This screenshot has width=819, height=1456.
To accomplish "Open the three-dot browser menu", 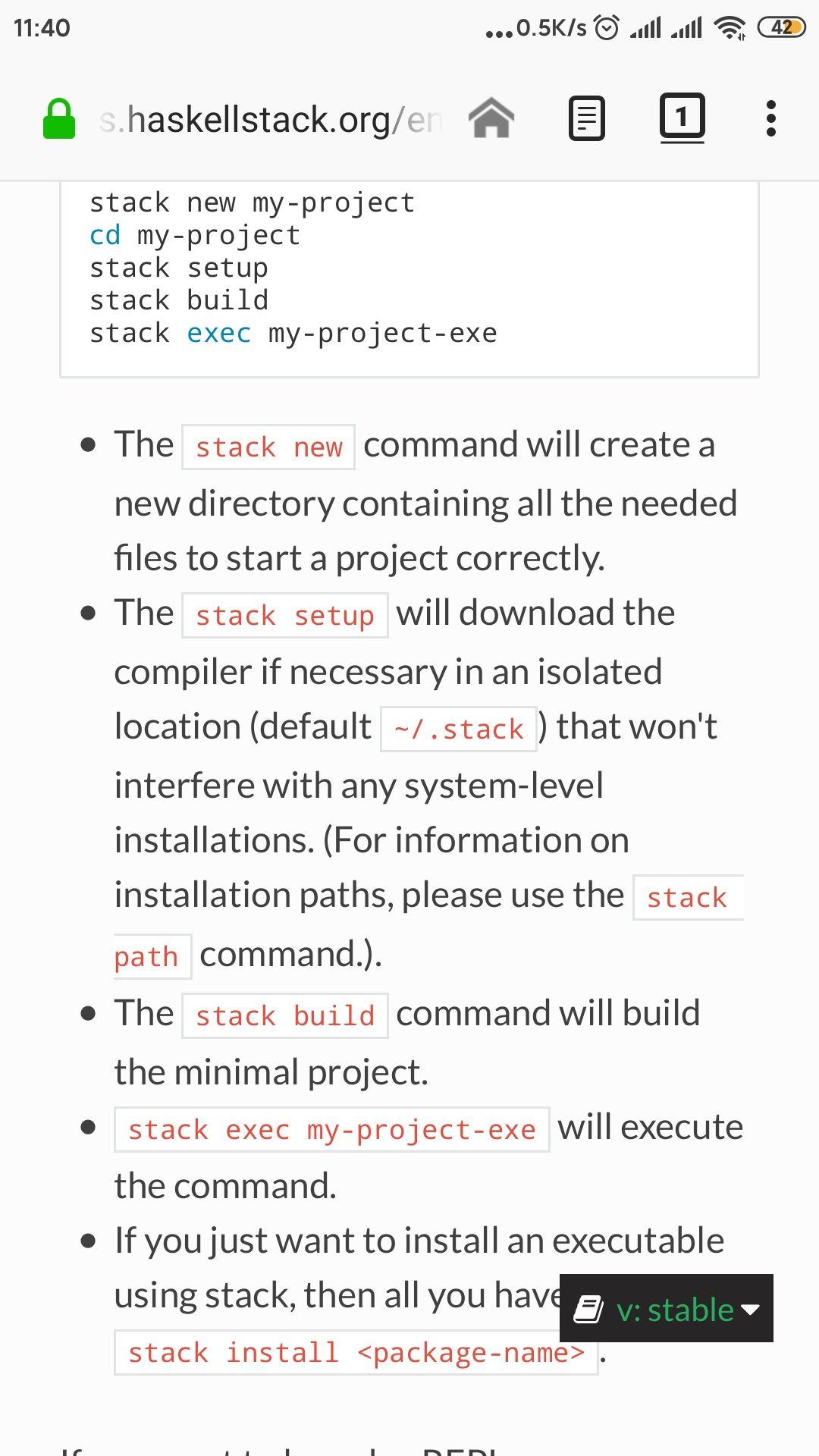I will coord(771,118).
